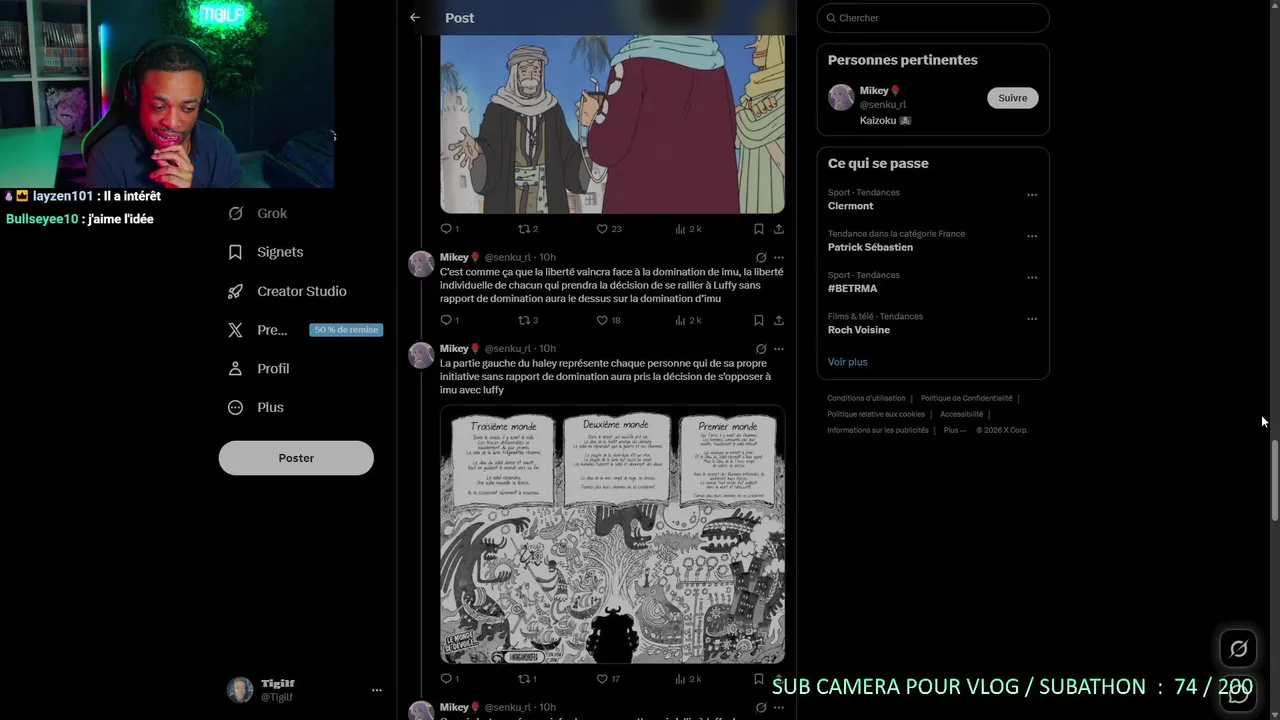Open the Troisième monde manga image

[612, 534]
